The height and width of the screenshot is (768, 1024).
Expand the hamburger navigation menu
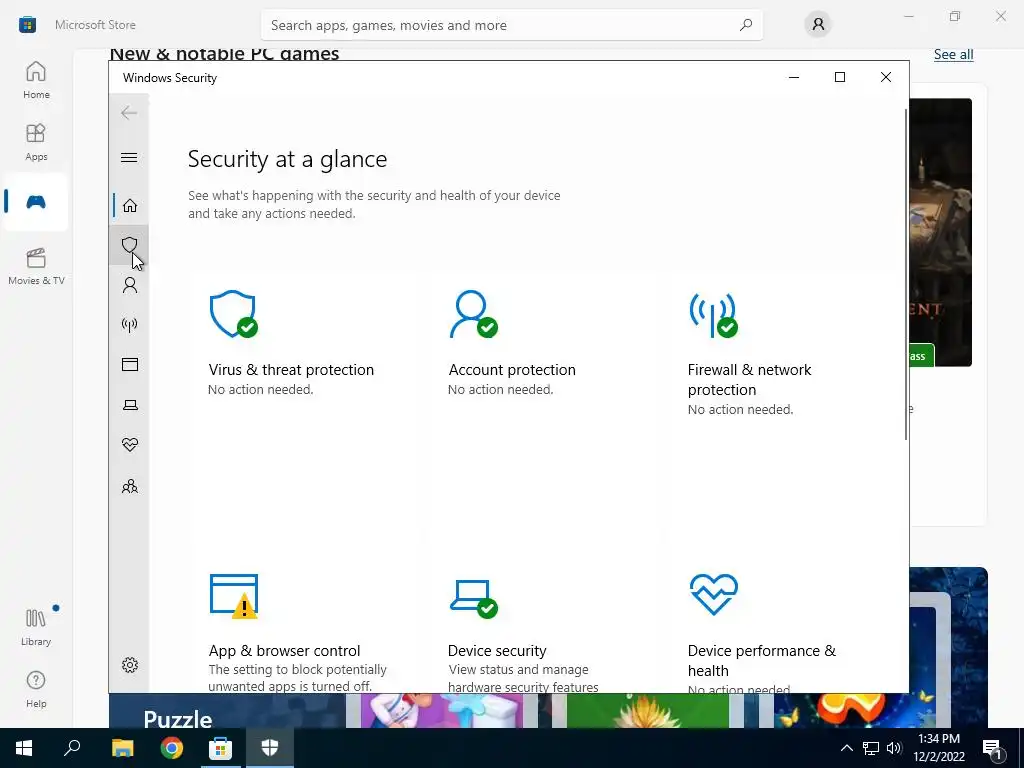pos(129,157)
